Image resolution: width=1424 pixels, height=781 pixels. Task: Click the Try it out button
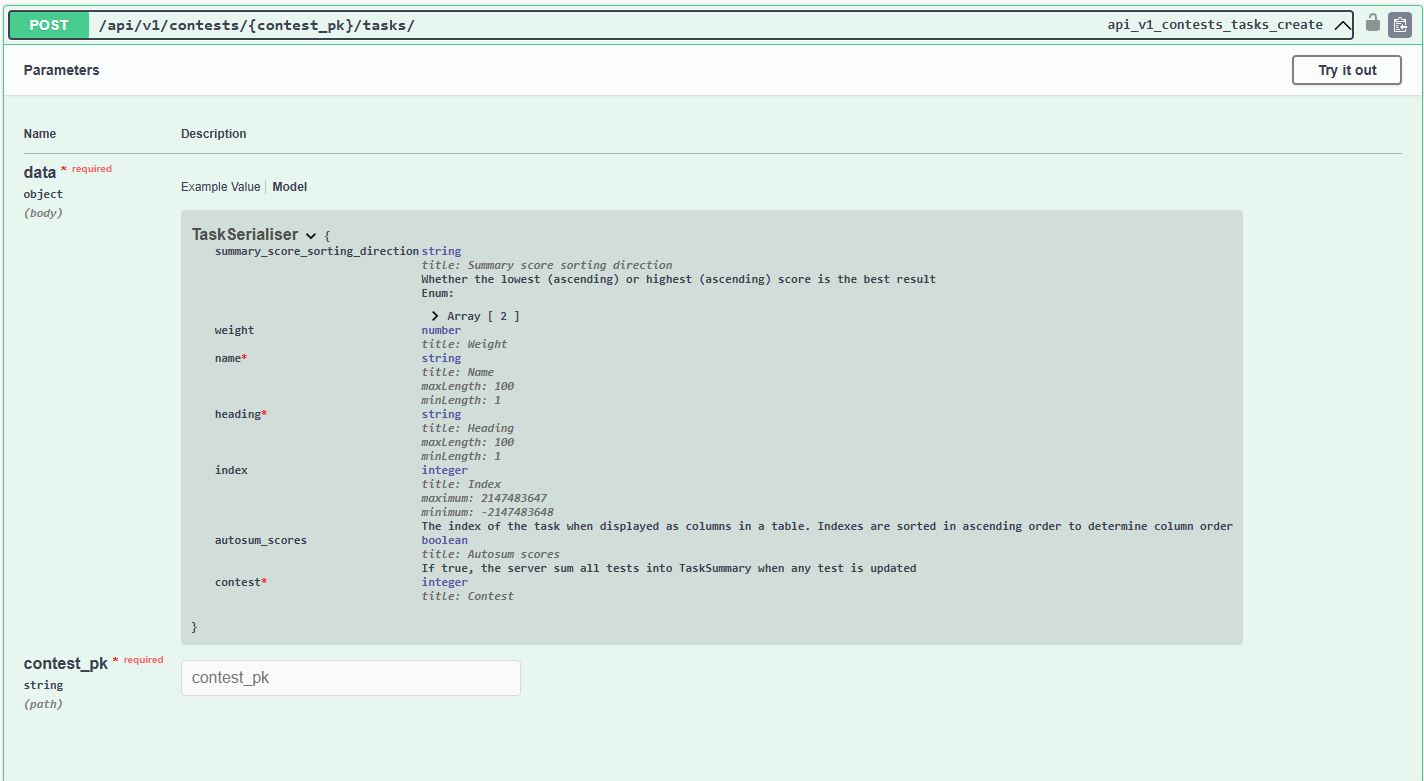tap(1347, 70)
